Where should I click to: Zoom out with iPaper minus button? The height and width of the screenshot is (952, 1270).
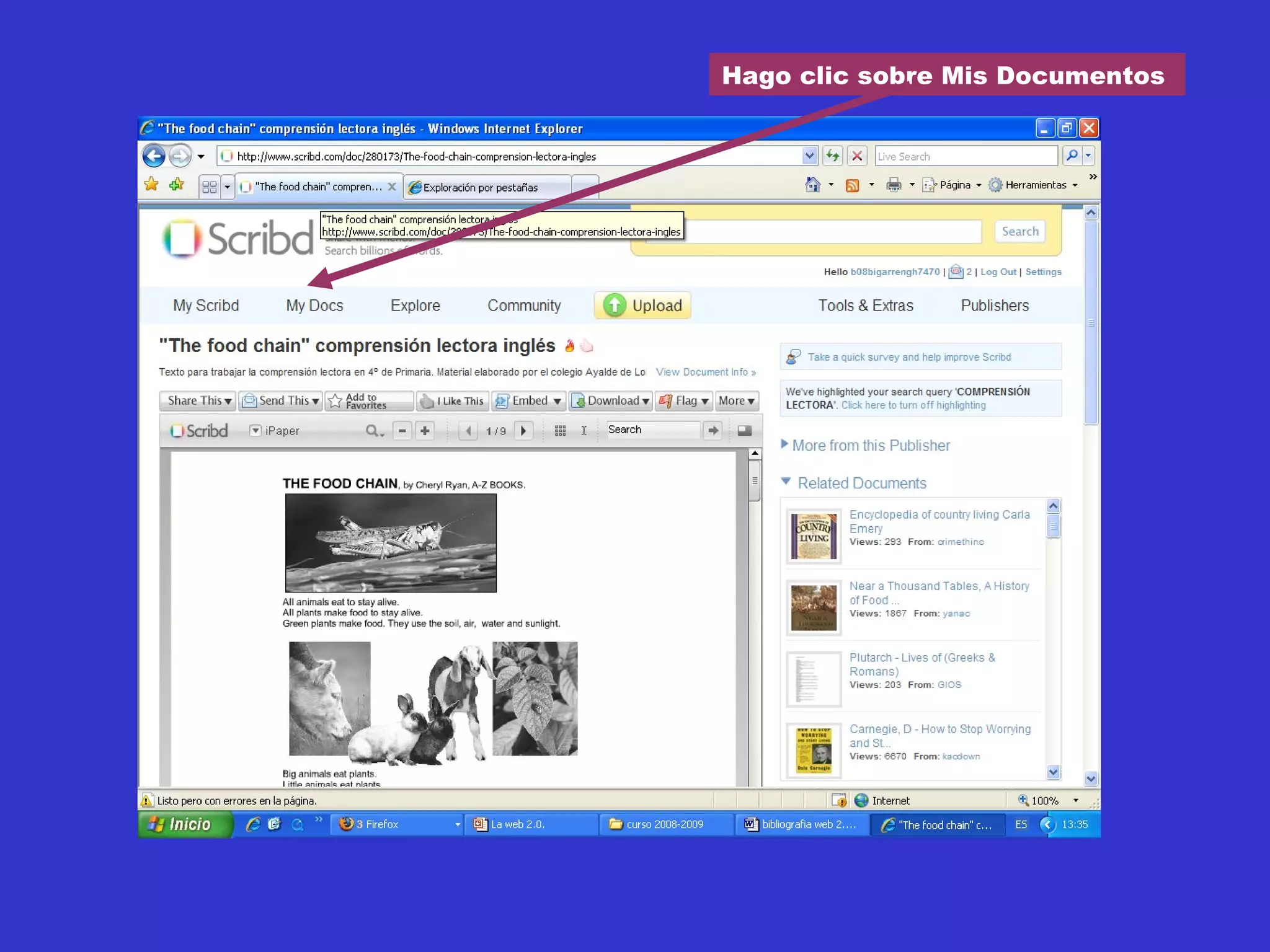402,430
